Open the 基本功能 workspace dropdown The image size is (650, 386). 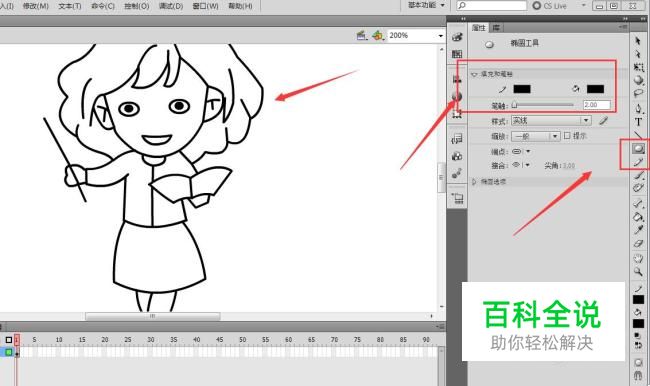pos(426,5)
